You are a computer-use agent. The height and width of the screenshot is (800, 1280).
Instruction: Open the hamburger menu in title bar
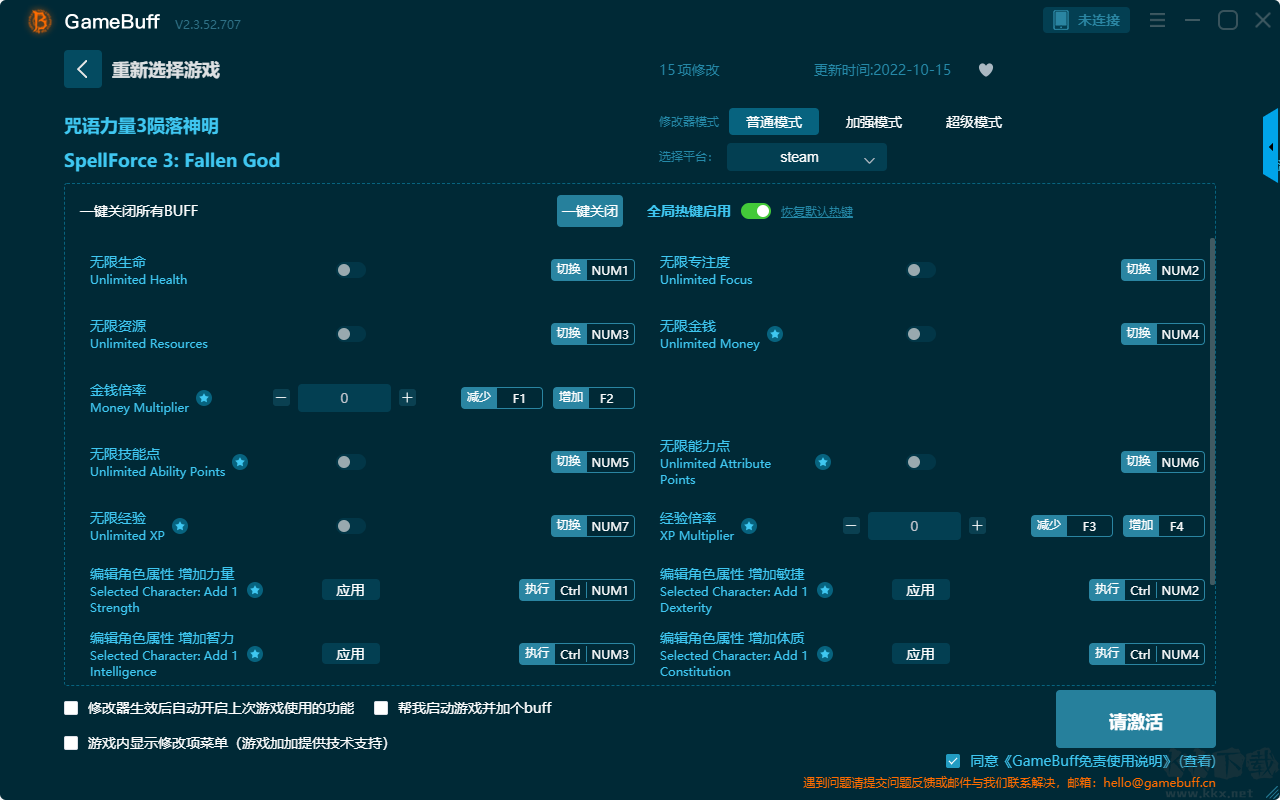(x=1157, y=20)
